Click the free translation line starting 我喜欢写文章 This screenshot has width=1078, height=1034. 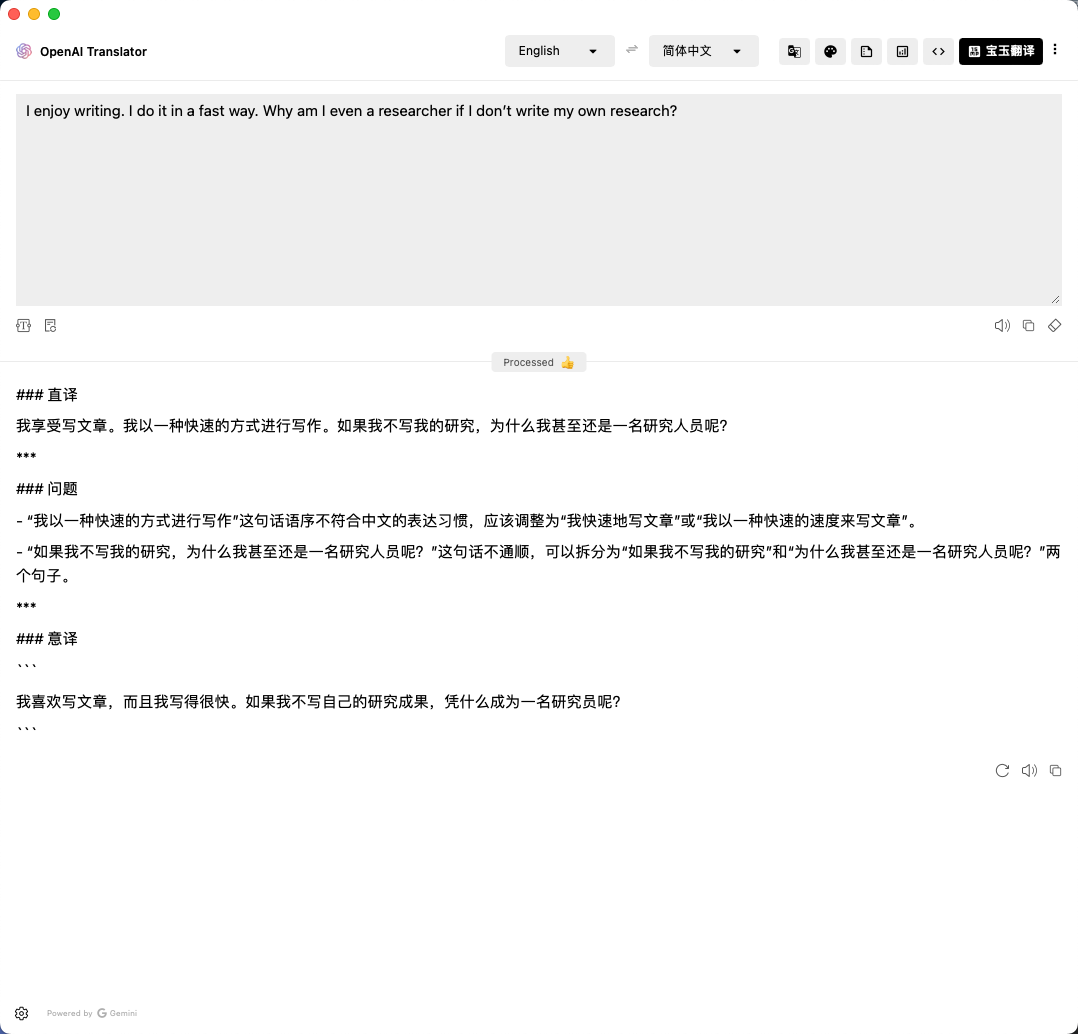click(x=318, y=702)
